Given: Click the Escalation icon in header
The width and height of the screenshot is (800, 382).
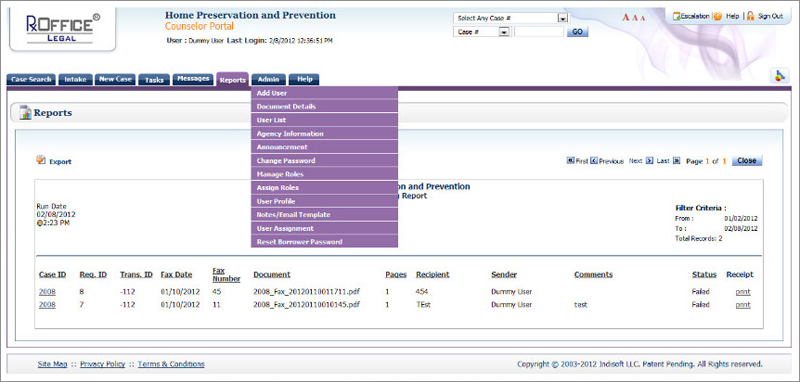Looking at the screenshot, I should coord(677,16).
